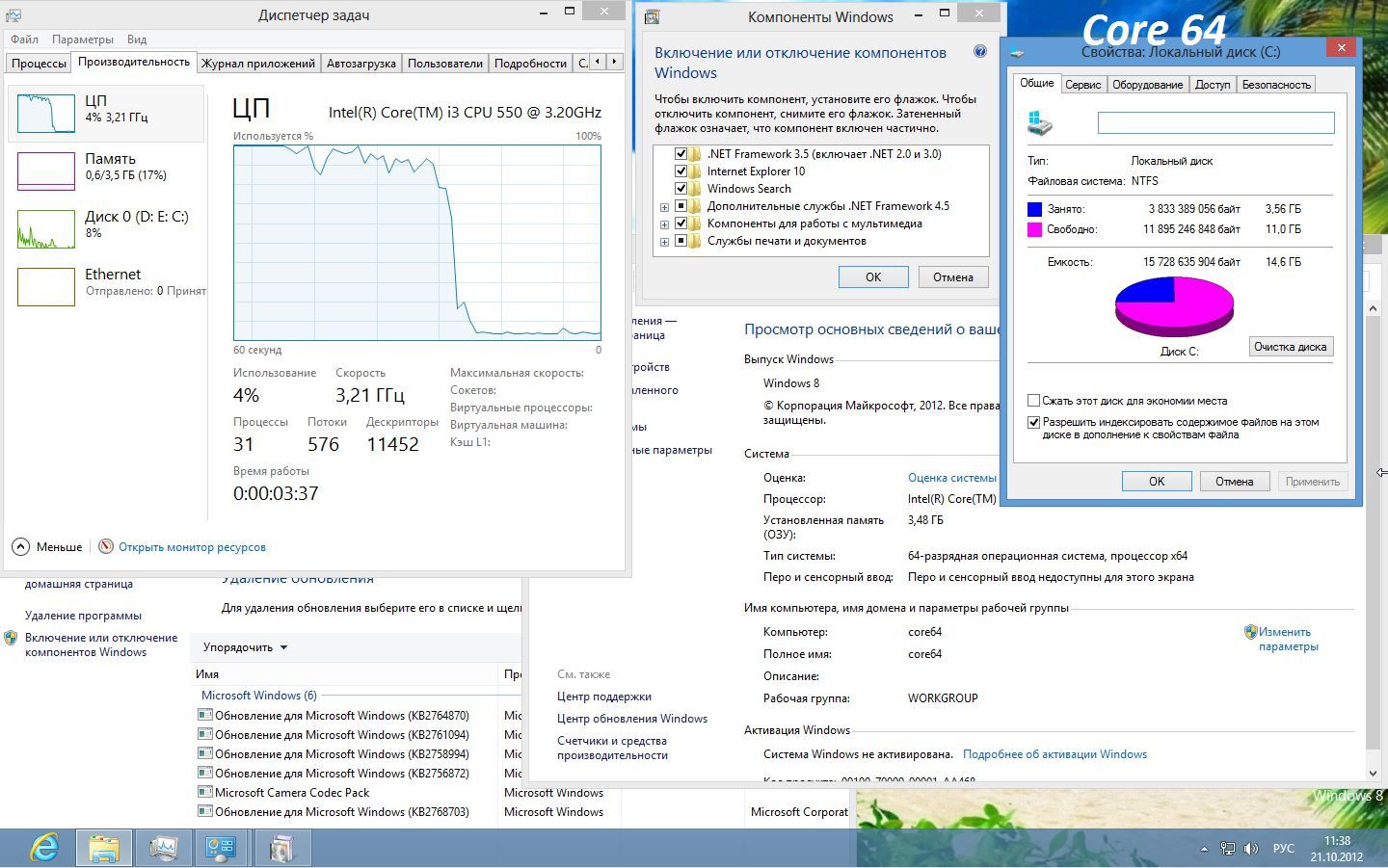Switch to the Автозагрузка tab

coord(360,63)
